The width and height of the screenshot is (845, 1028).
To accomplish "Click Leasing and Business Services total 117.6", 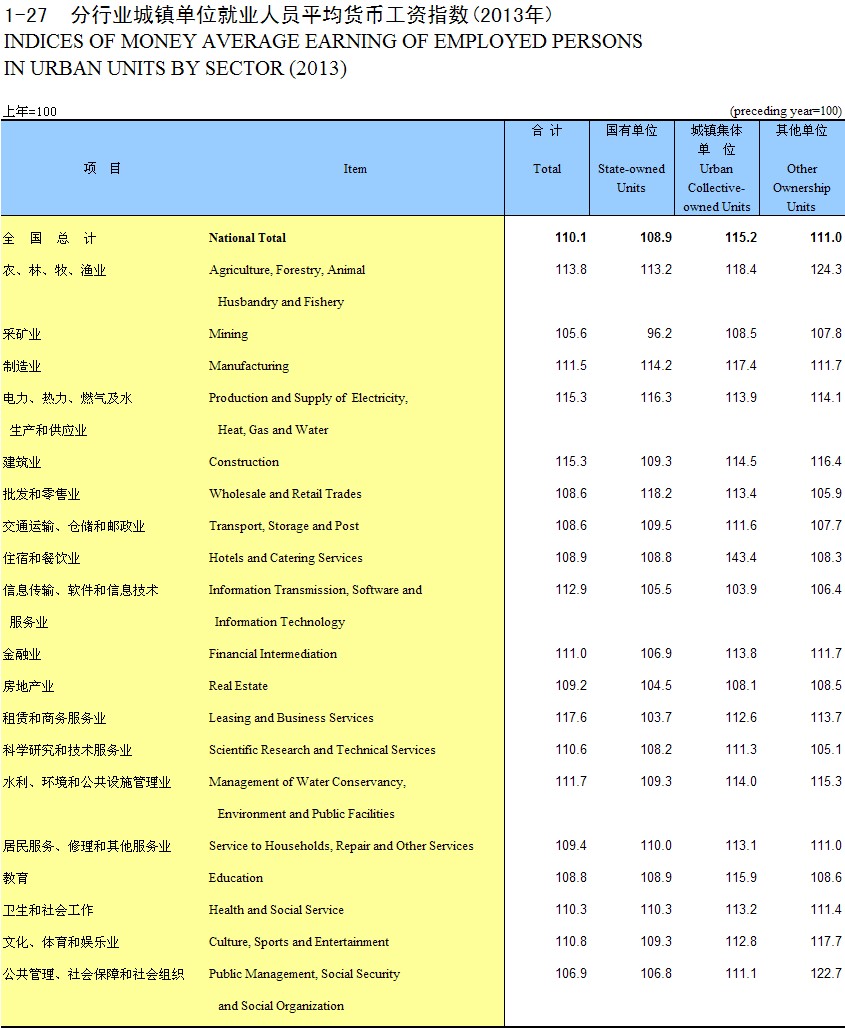I will pyautogui.click(x=571, y=717).
